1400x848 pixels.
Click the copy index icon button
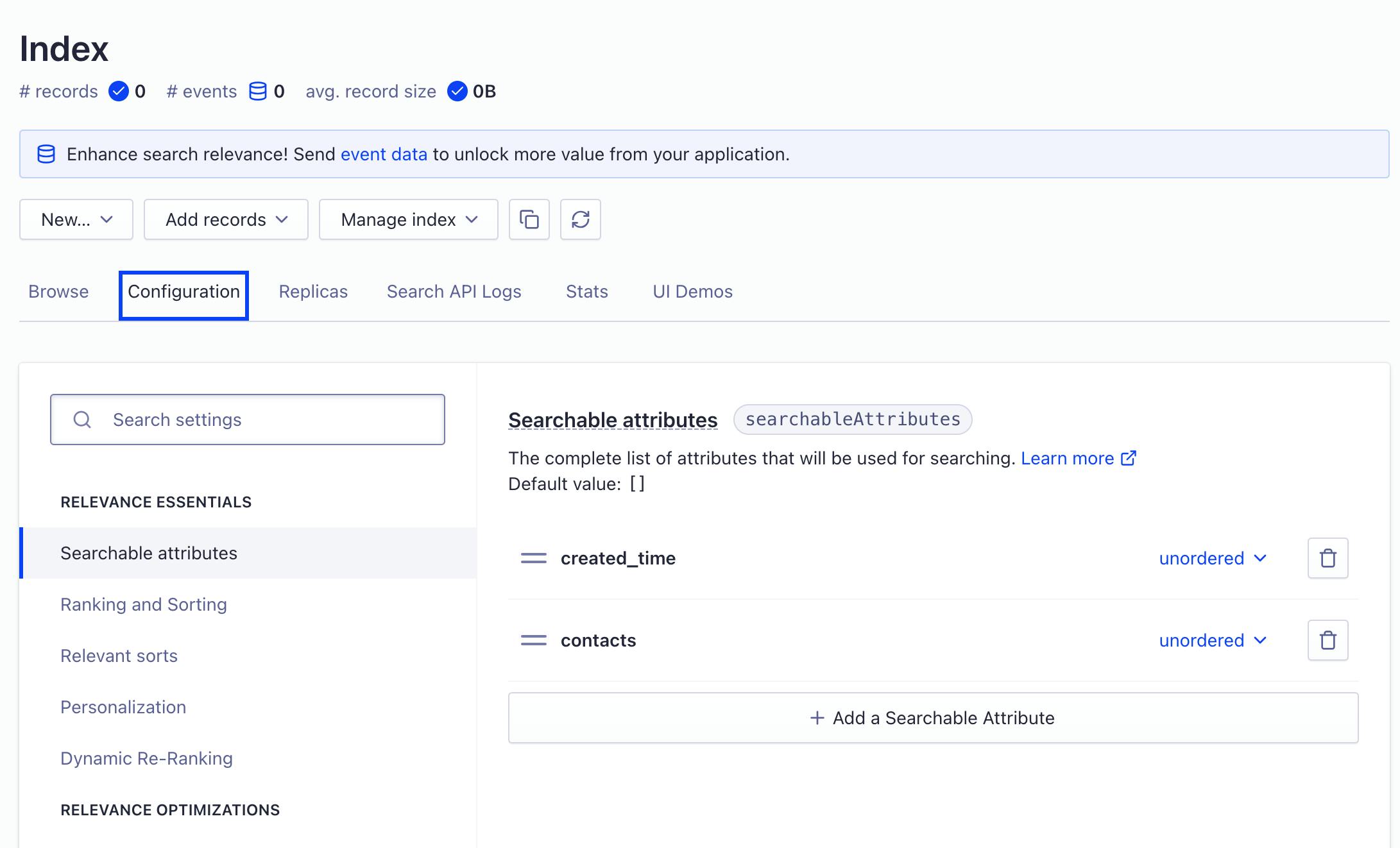pos(529,219)
